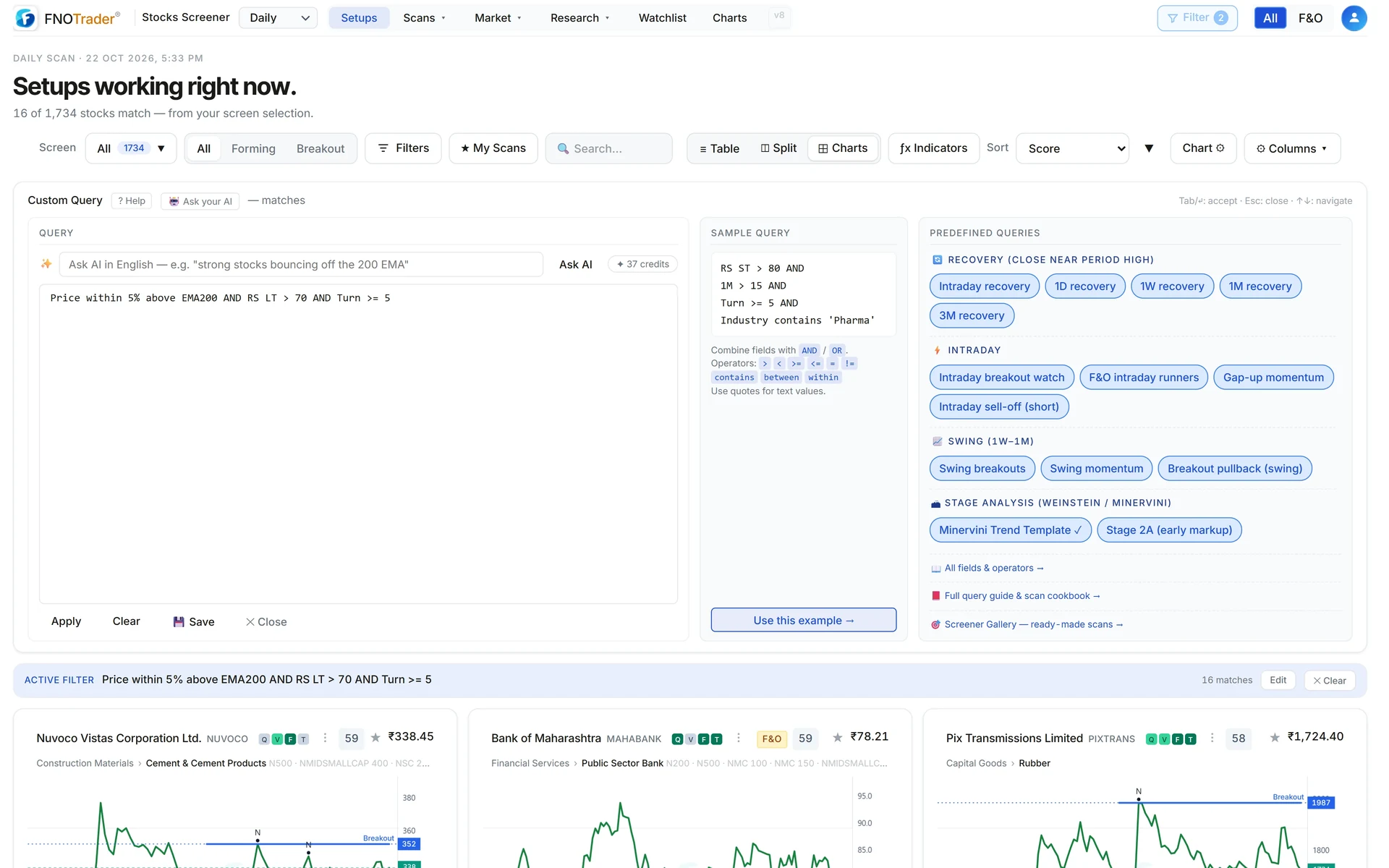
Task: Click the sort direction arrow icon
Action: point(1149,148)
